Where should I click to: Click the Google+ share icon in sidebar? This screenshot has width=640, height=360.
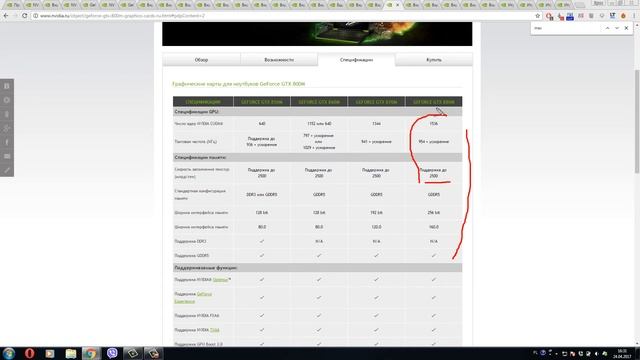pos(7,128)
